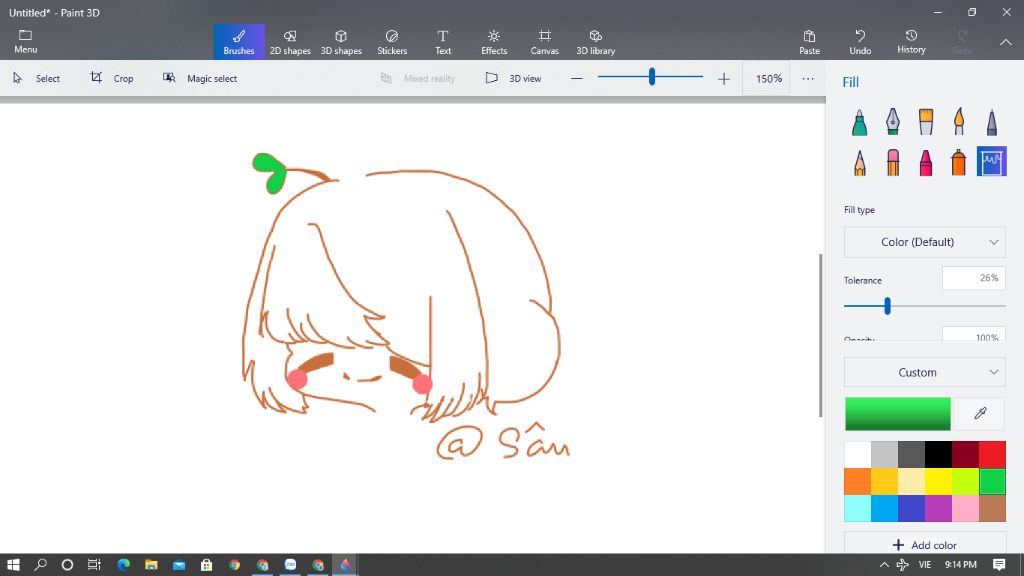
Task: Choose the light cyan color swatch
Action: 857,509
